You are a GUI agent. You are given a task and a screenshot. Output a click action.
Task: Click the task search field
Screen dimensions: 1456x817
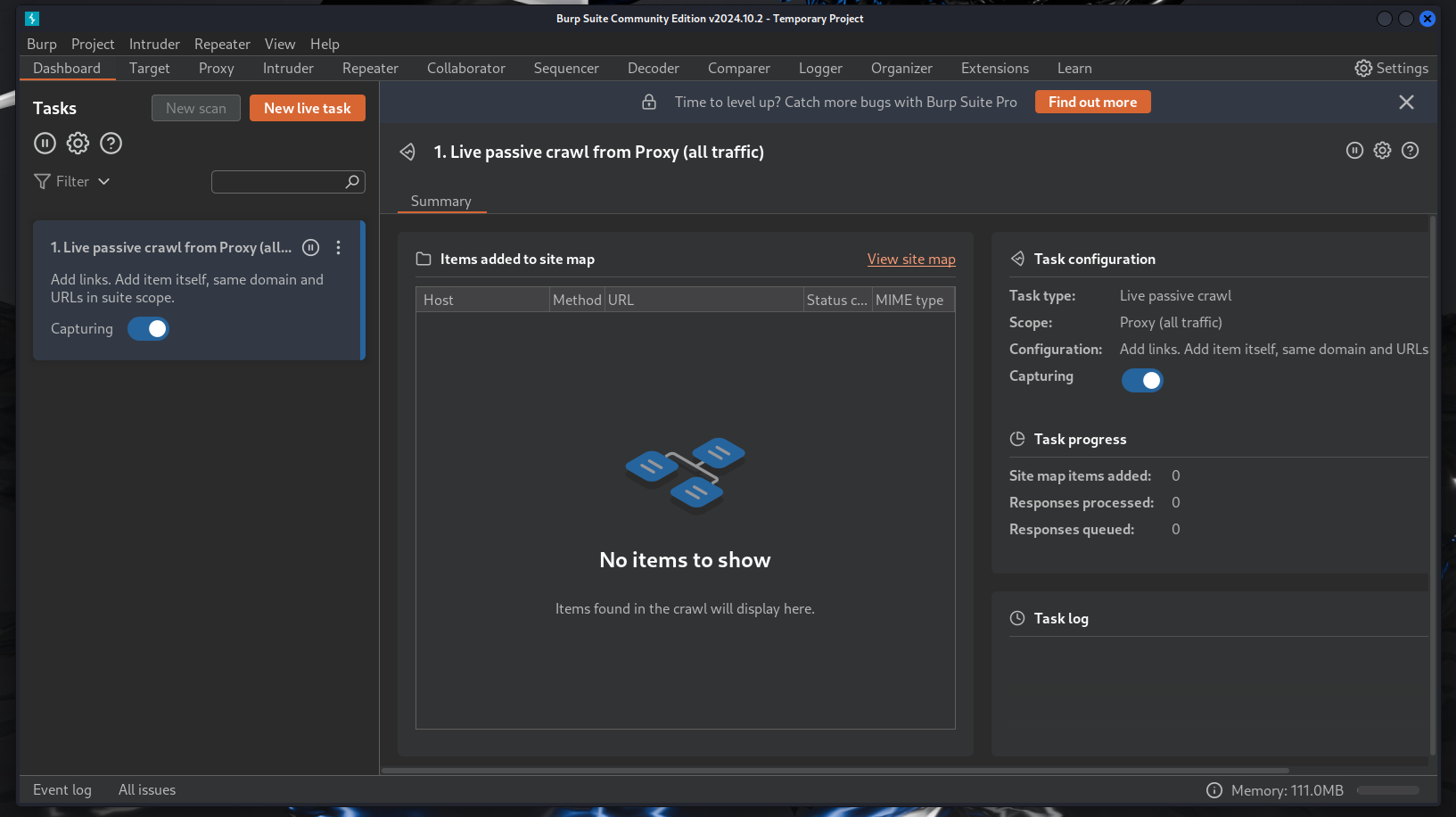point(281,181)
